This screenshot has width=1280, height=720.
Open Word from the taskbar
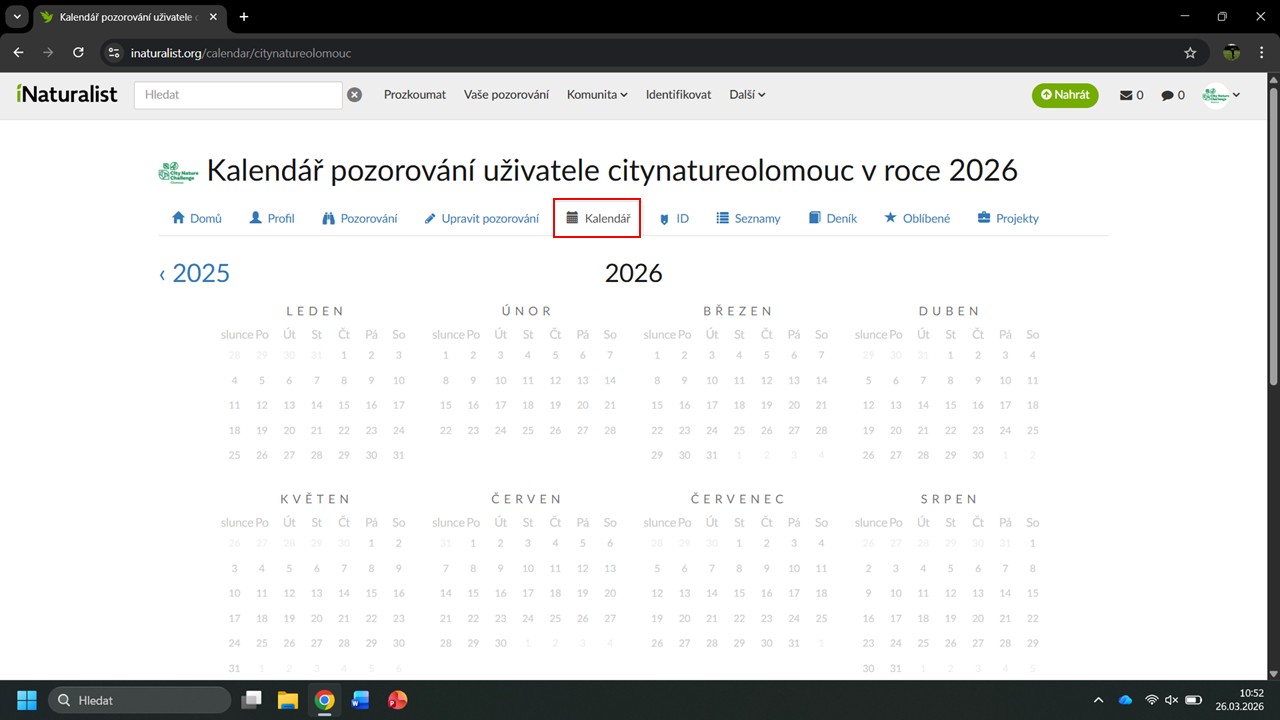[x=360, y=700]
